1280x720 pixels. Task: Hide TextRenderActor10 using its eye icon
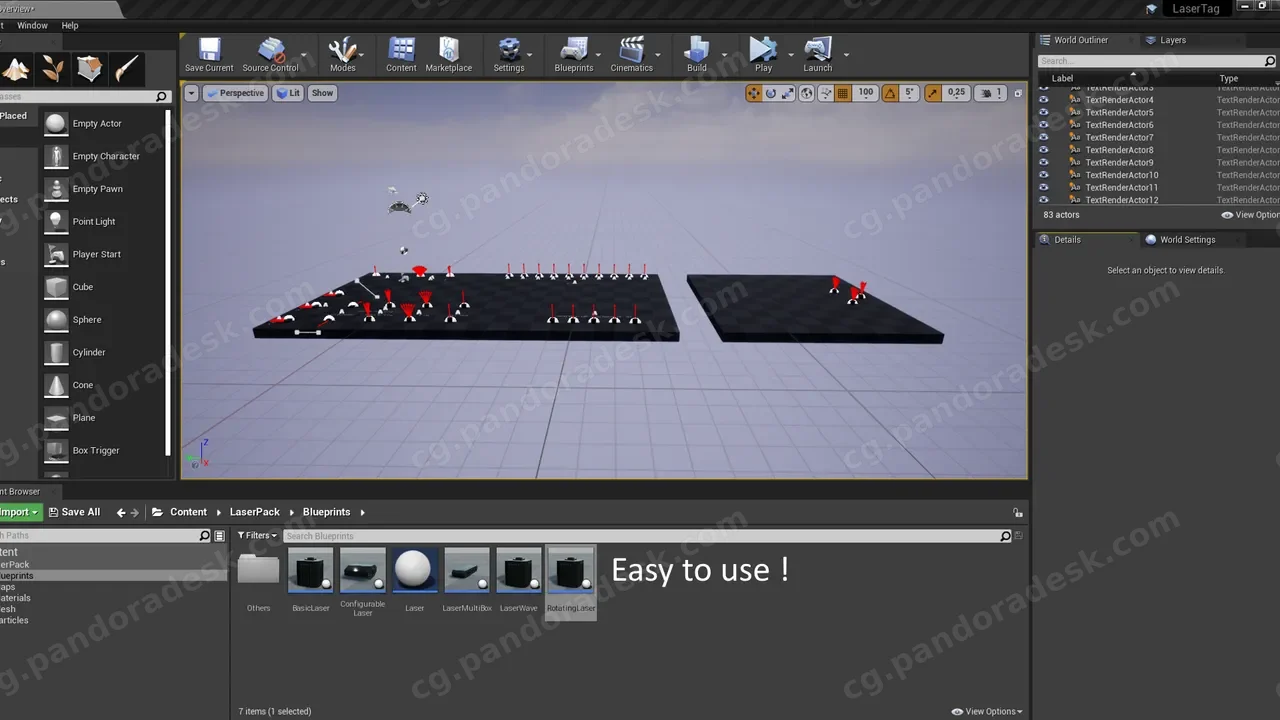click(x=1044, y=175)
